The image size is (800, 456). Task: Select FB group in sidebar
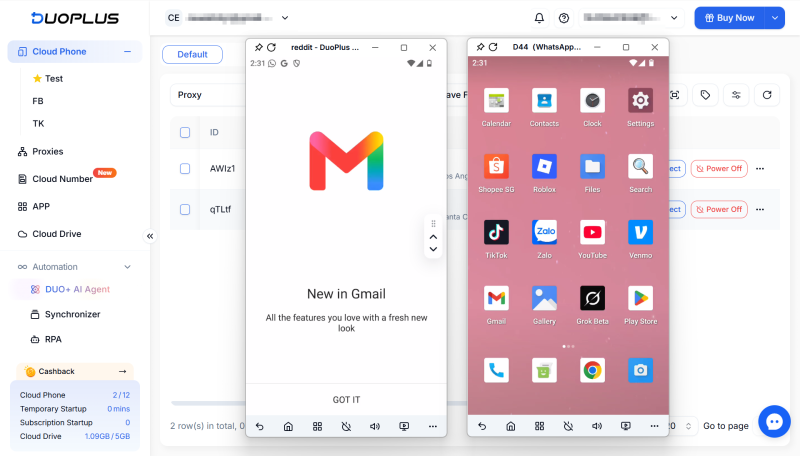[38, 101]
